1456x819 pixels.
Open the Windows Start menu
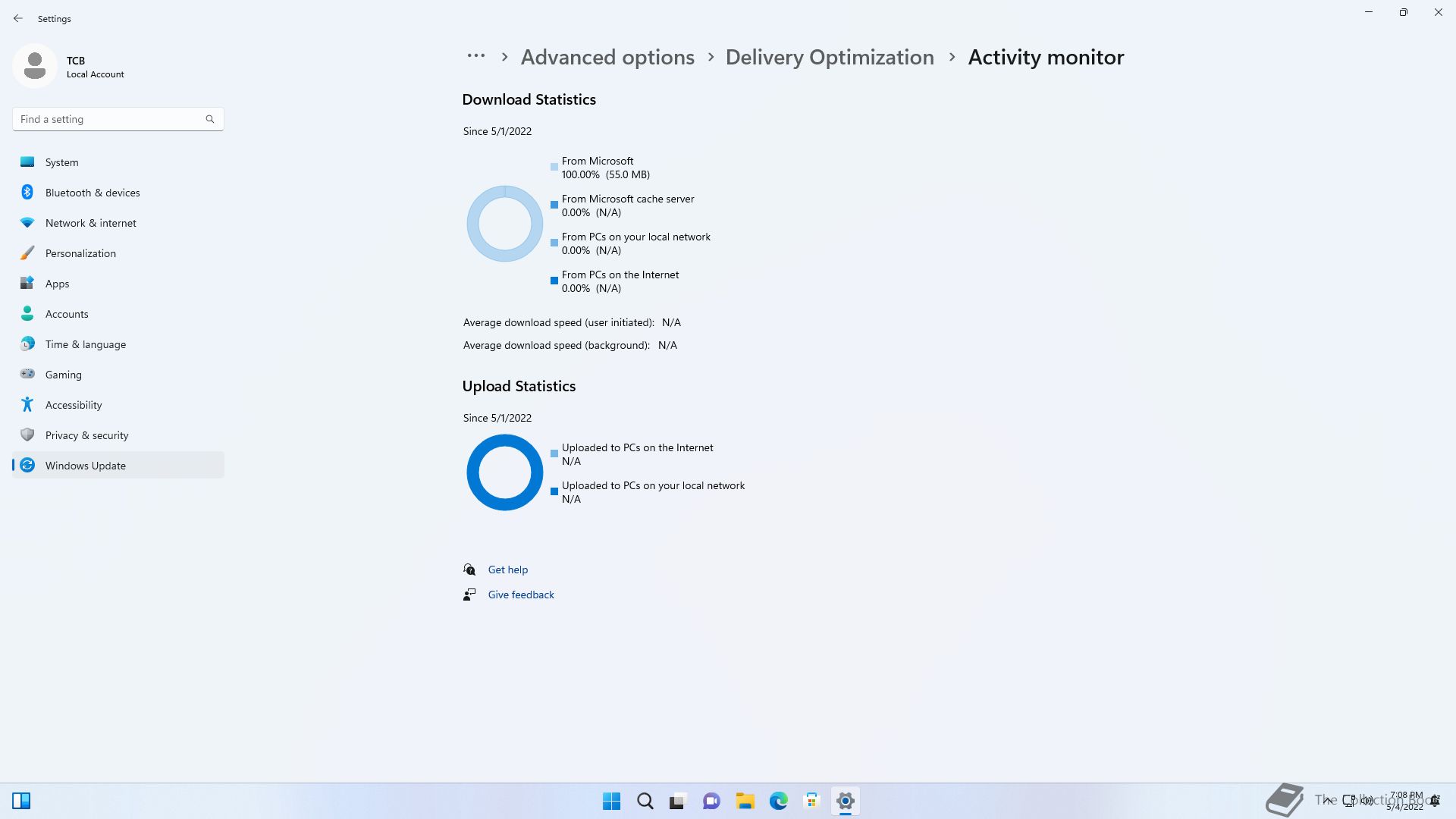pos(611,801)
